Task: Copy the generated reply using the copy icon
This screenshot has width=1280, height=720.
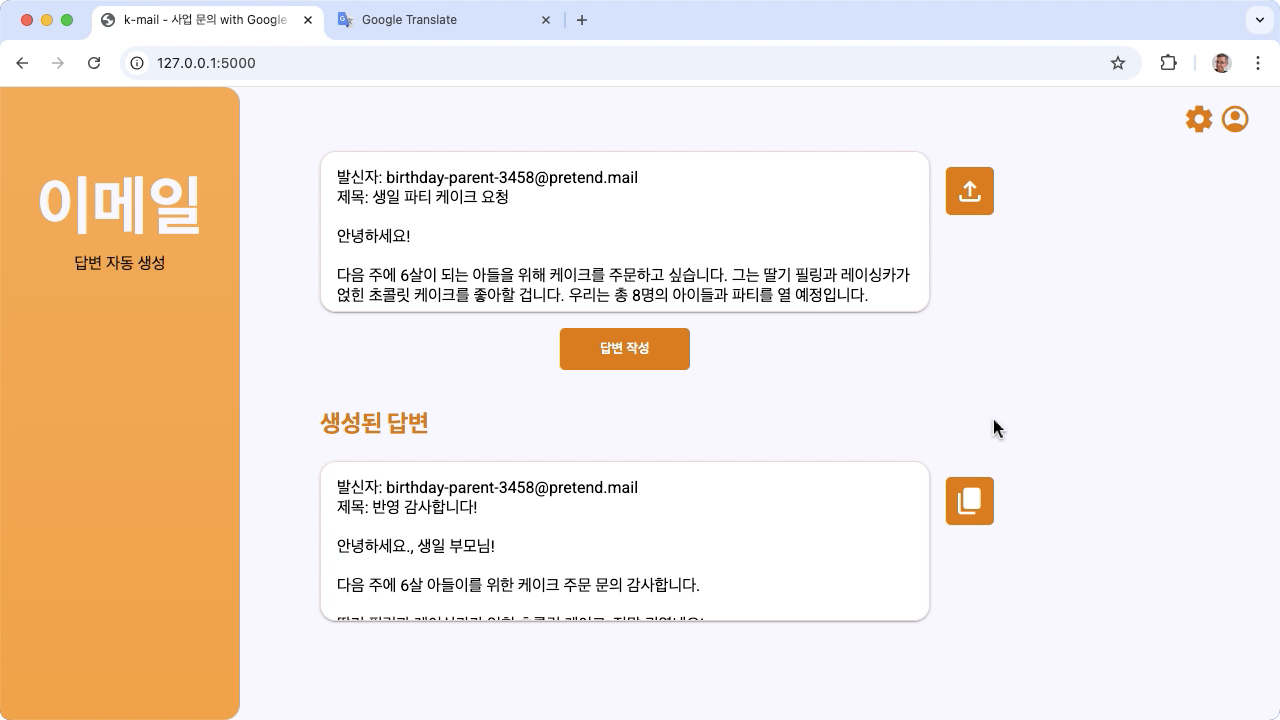Action: [x=969, y=500]
